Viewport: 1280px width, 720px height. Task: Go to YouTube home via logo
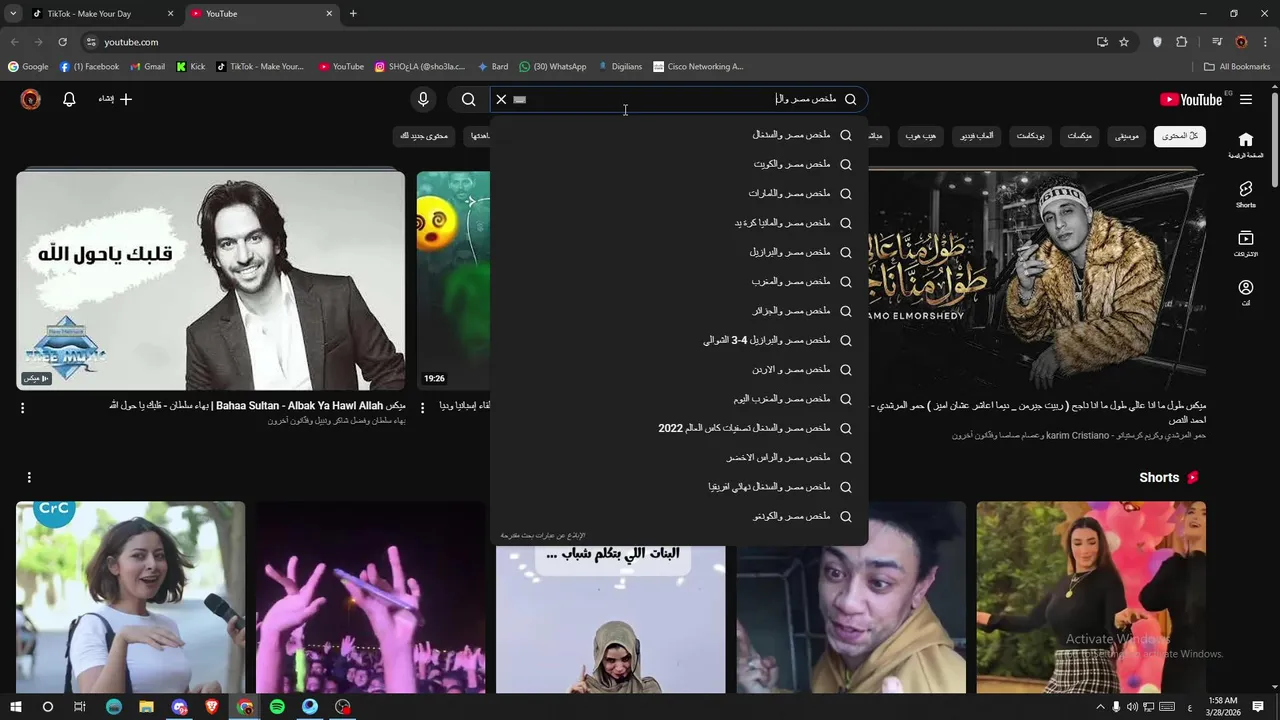1190,99
